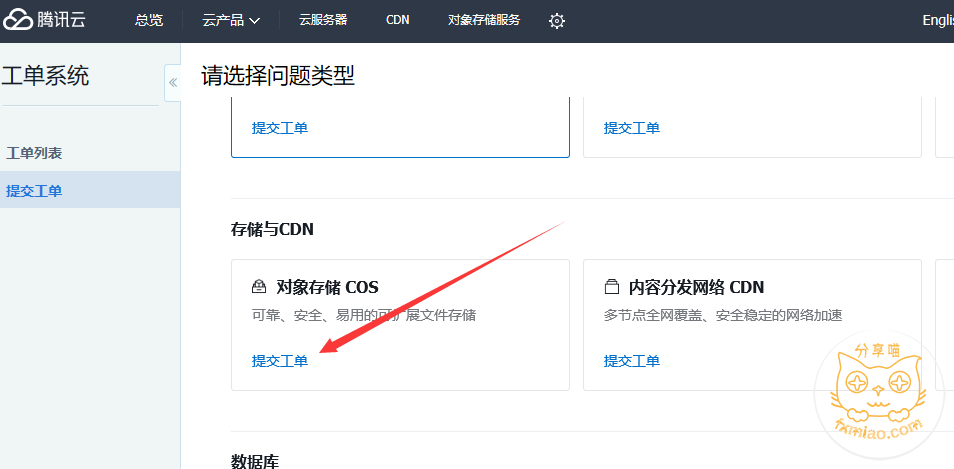Click the COS object storage icon

pos(259,287)
